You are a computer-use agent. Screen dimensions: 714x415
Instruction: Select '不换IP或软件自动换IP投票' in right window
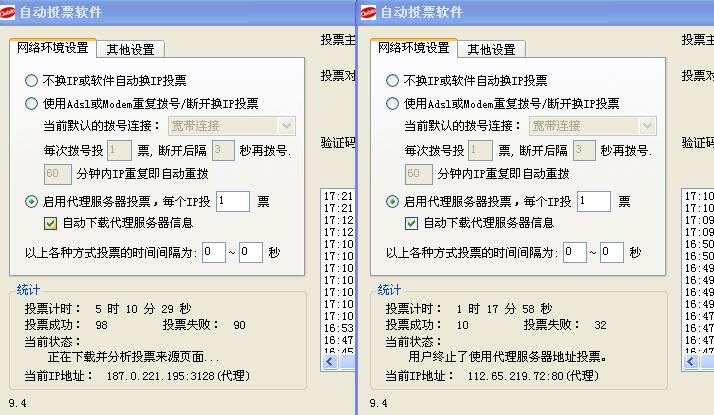(393, 81)
